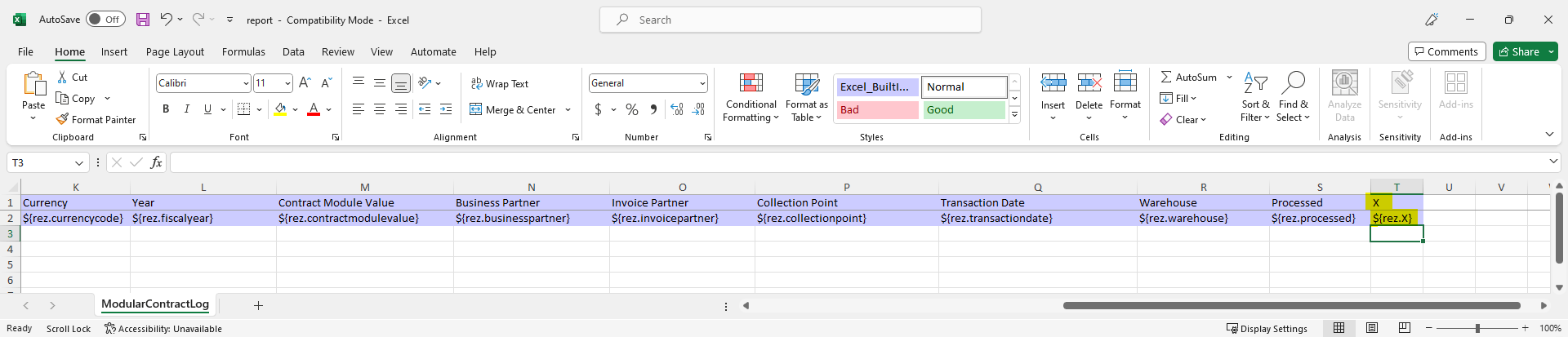Open Find & Select magnifier
Image resolution: width=1568 pixels, height=337 pixels.
coord(1294,97)
